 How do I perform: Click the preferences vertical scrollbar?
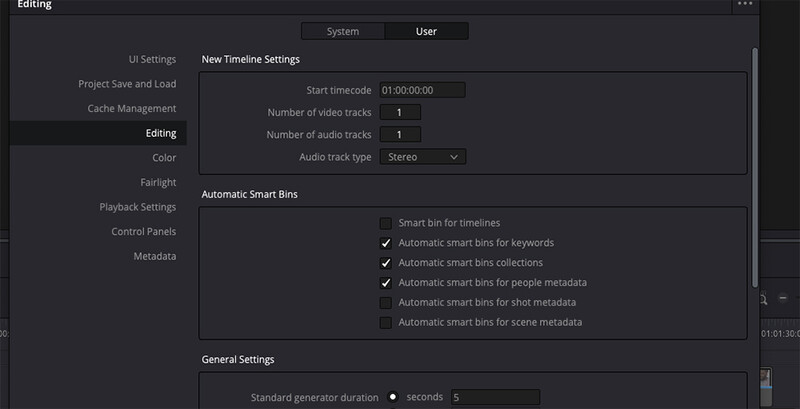coord(755,167)
